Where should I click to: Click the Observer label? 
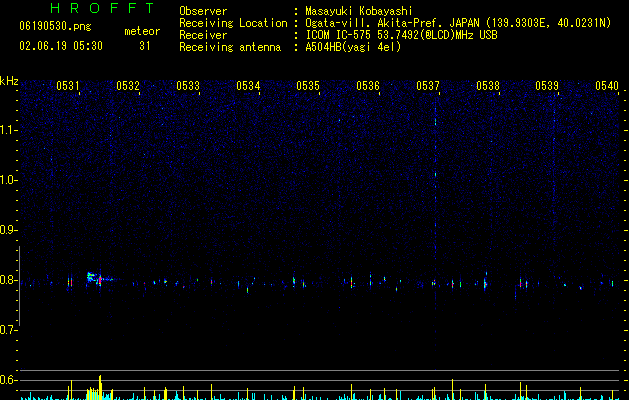203,11
